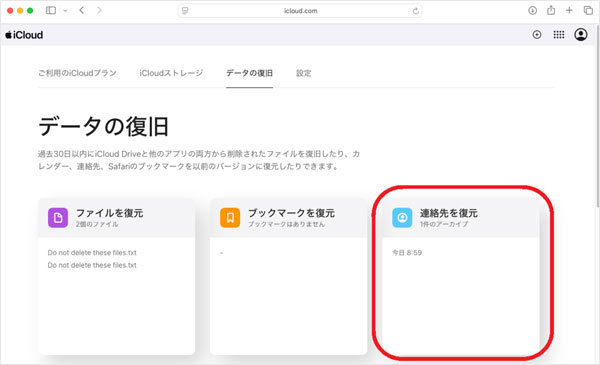
Task: Click the iCloud logo
Action: pos(24,35)
